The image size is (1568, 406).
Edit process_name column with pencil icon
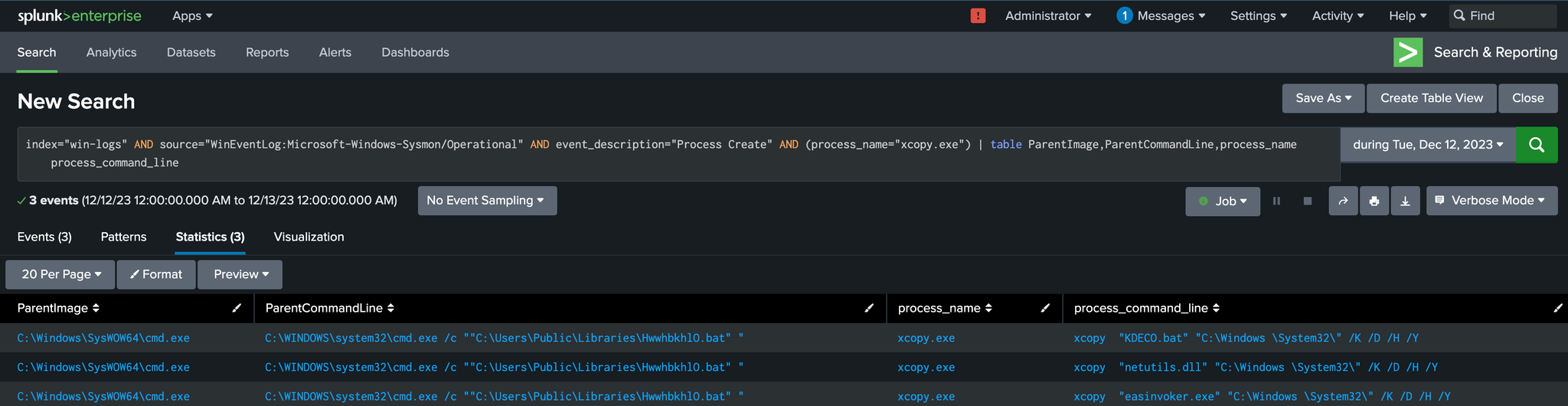click(x=1045, y=308)
